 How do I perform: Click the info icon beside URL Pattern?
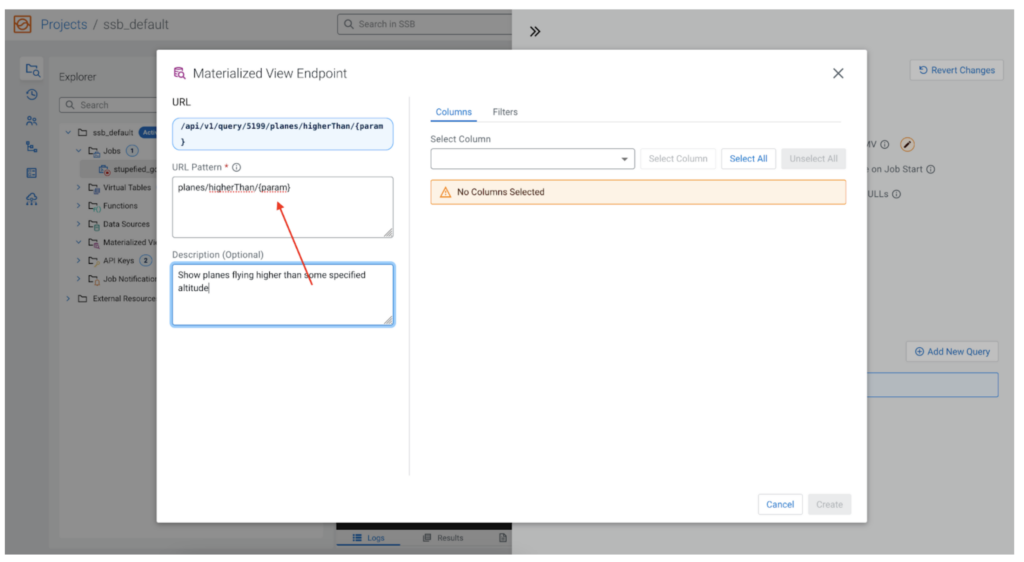click(236, 168)
